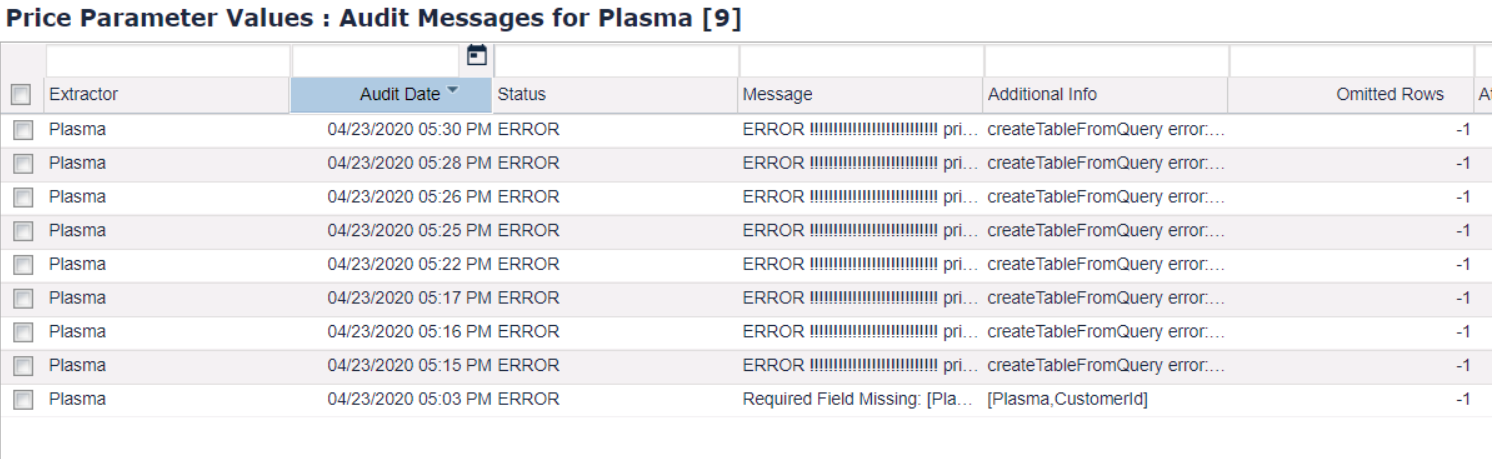
Task: Sort by the Extractor column header
Action: pos(84,95)
